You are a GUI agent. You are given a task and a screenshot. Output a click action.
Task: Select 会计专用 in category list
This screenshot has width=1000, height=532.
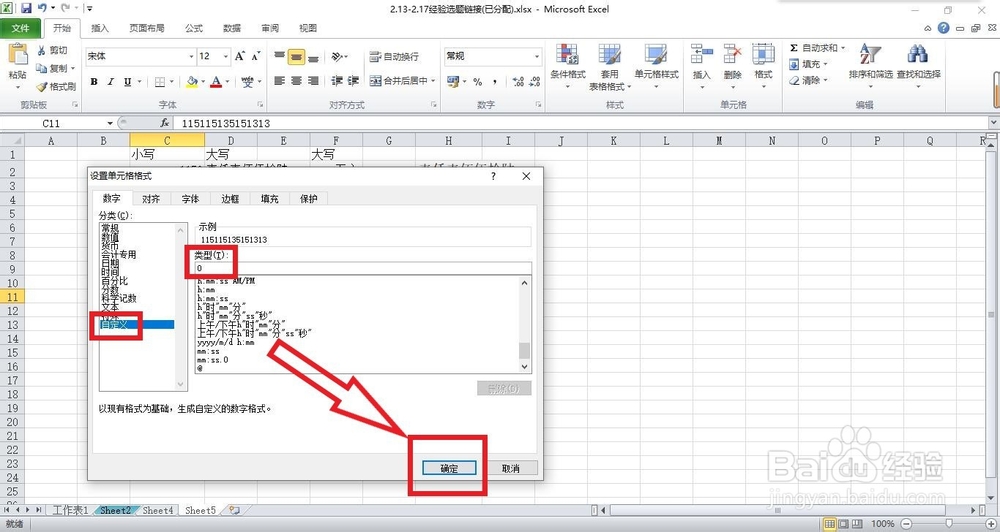119,255
